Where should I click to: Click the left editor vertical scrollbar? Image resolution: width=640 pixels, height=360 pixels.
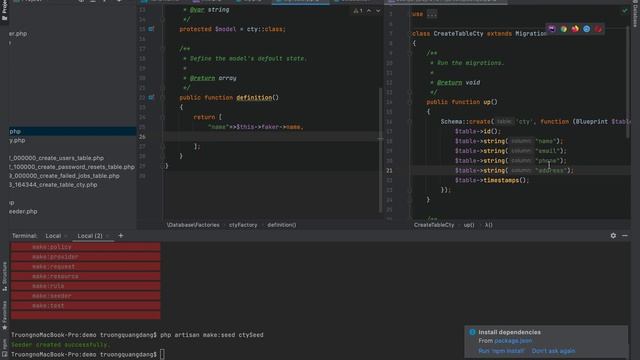380,151
